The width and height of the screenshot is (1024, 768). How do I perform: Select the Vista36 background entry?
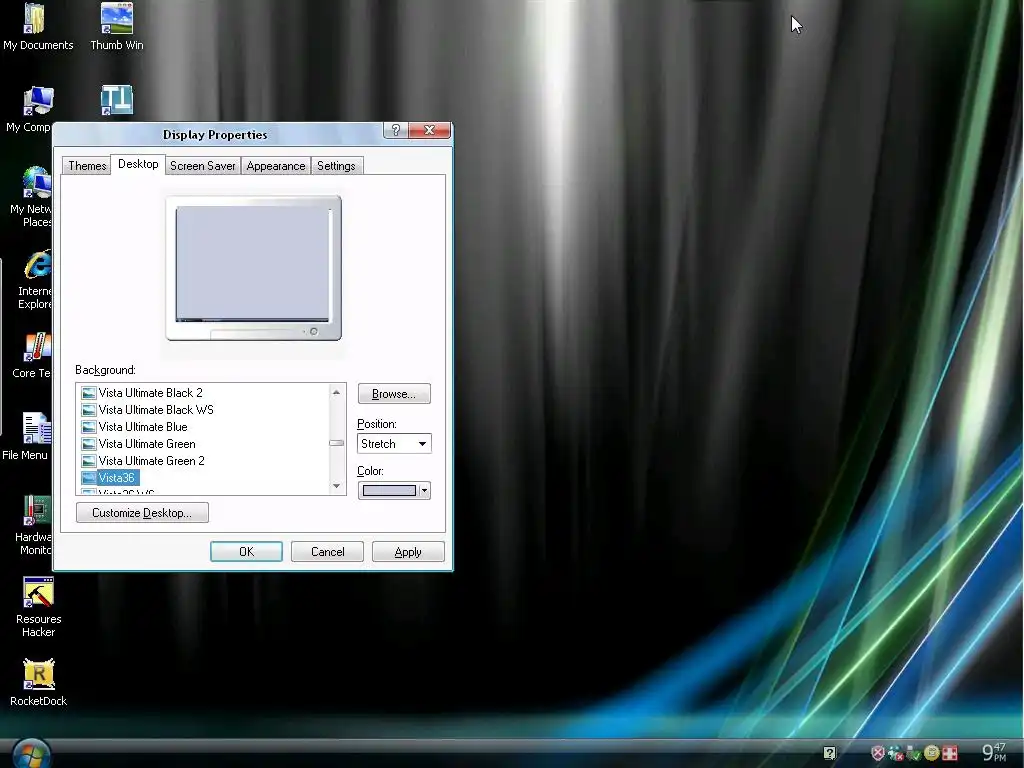point(117,477)
